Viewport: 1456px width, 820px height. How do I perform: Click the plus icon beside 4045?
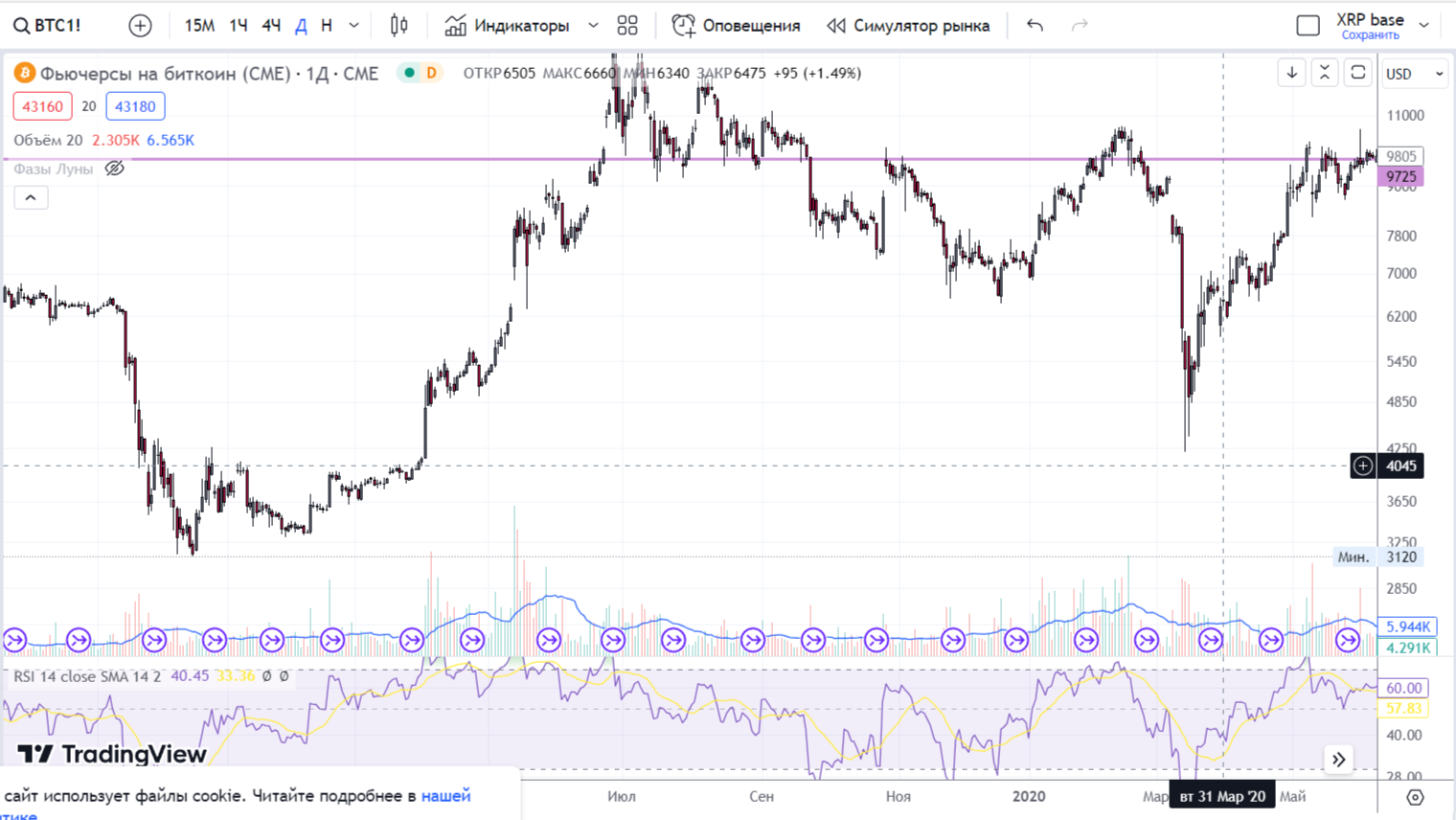click(x=1363, y=466)
